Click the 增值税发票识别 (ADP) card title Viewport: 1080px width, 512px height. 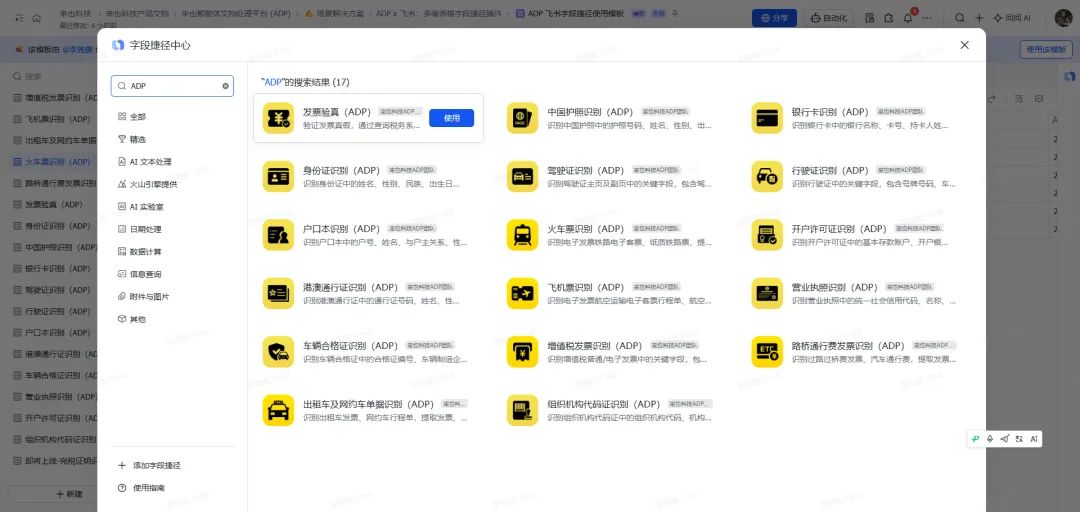click(x=595, y=346)
